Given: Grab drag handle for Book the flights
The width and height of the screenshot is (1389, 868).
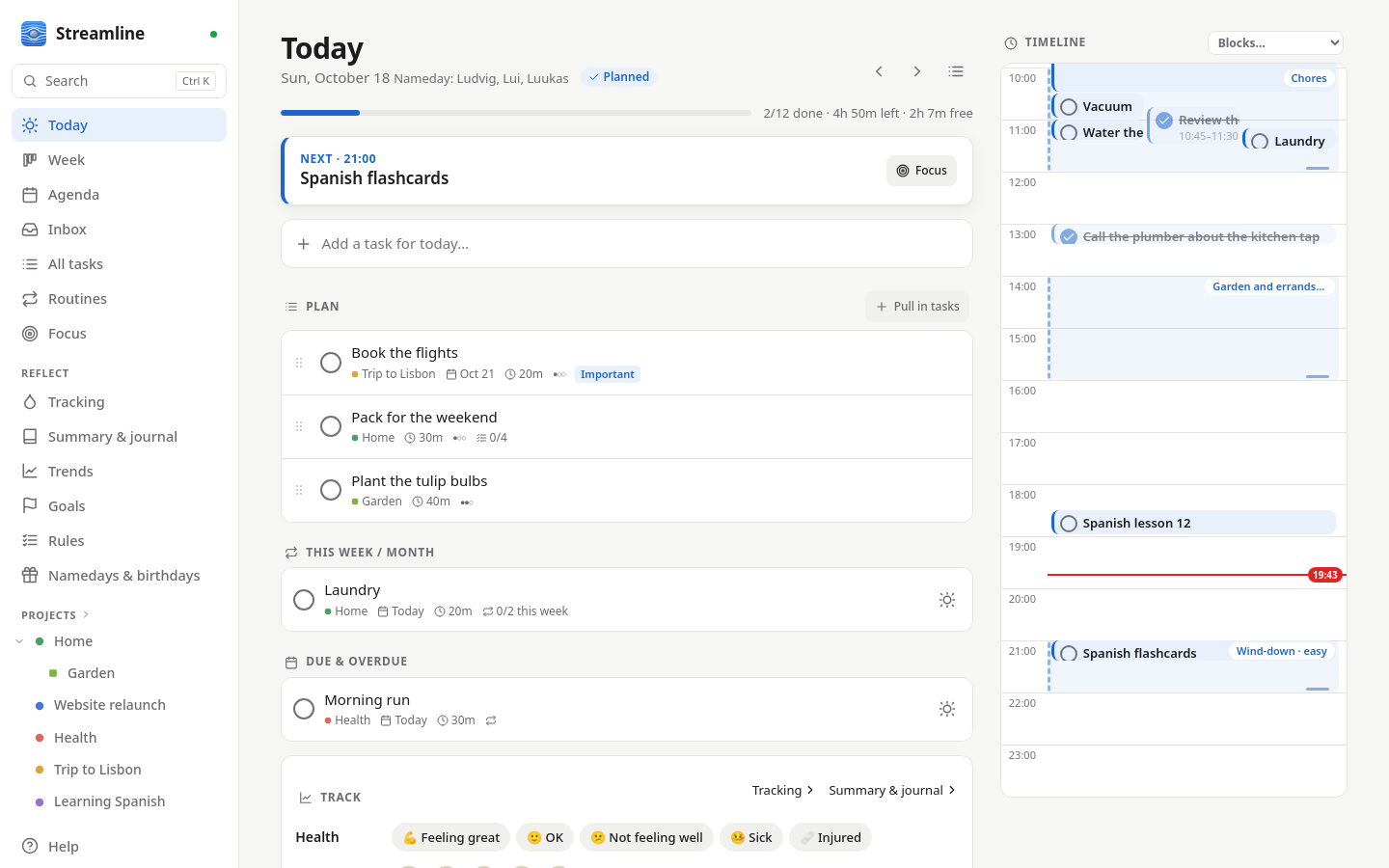Looking at the screenshot, I should point(299,363).
